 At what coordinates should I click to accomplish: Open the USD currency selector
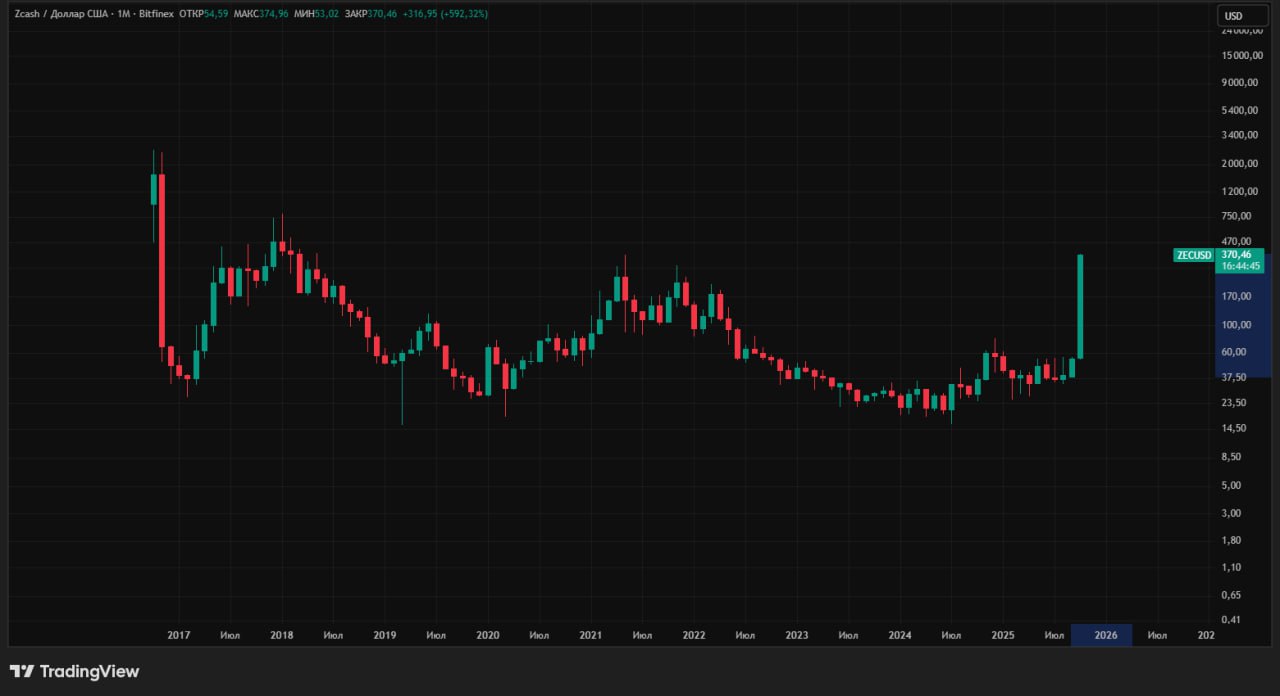pos(1233,15)
